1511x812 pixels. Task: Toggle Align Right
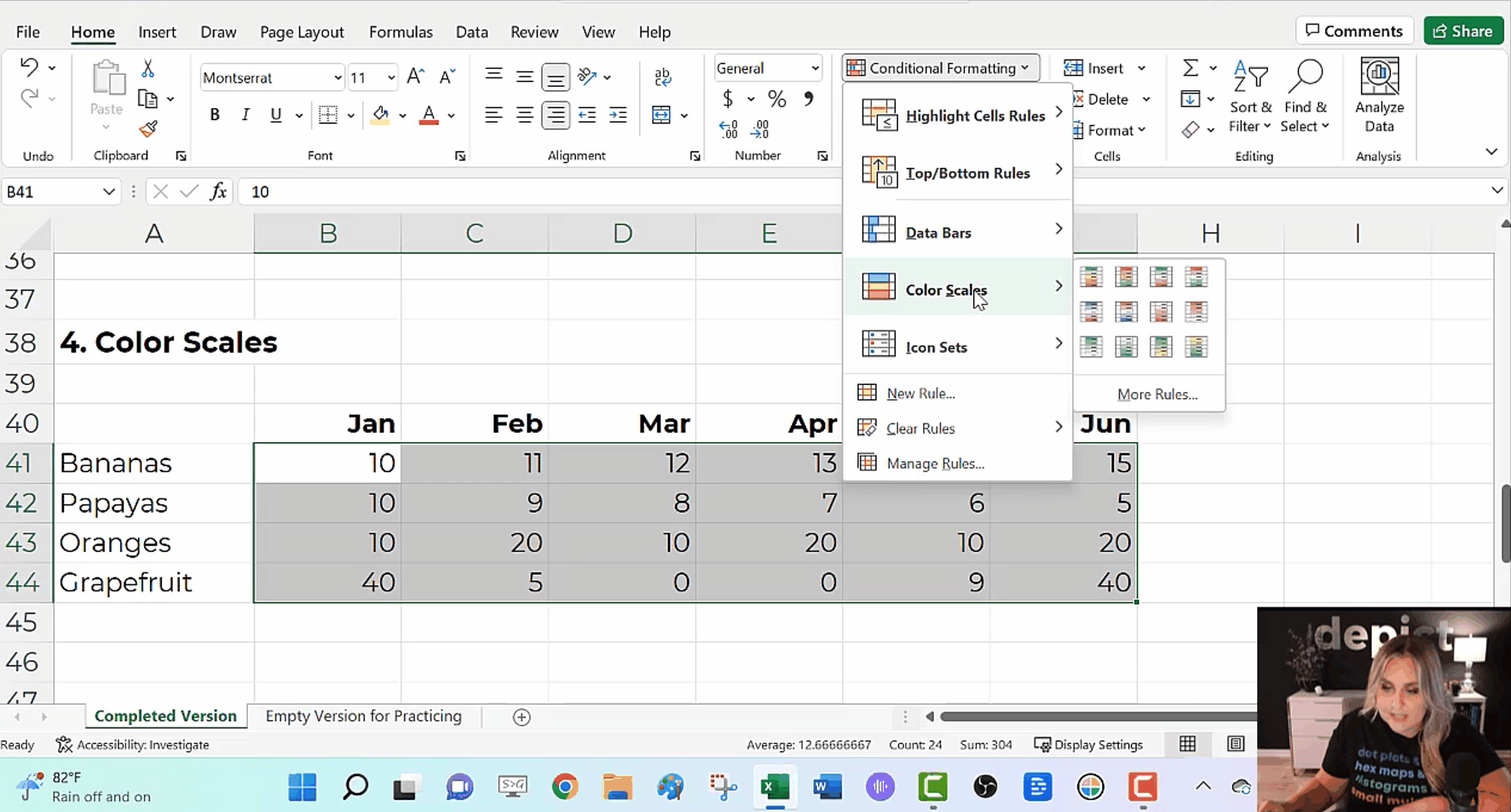[x=556, y=115]
